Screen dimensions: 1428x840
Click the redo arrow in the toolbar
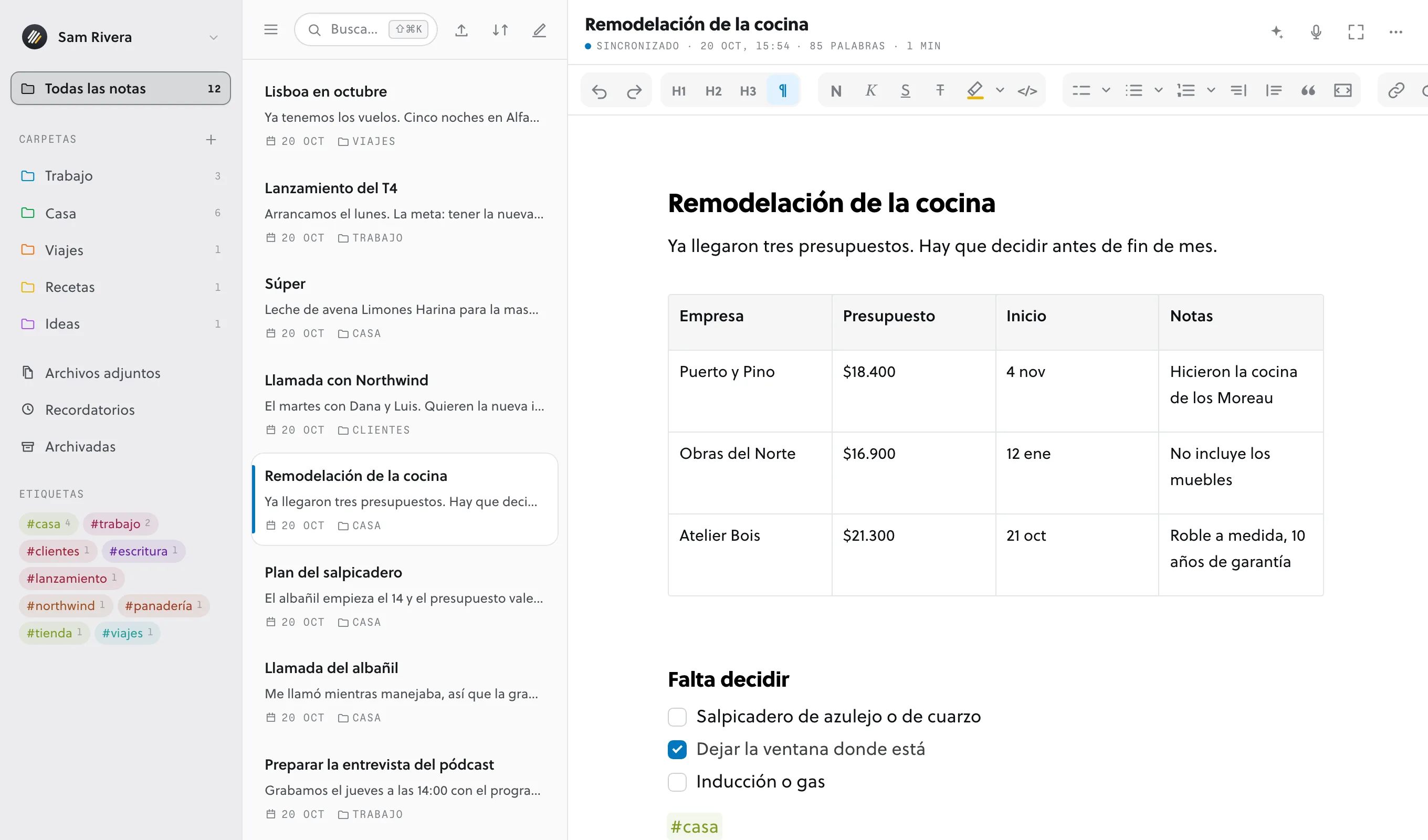coord(634,91)
